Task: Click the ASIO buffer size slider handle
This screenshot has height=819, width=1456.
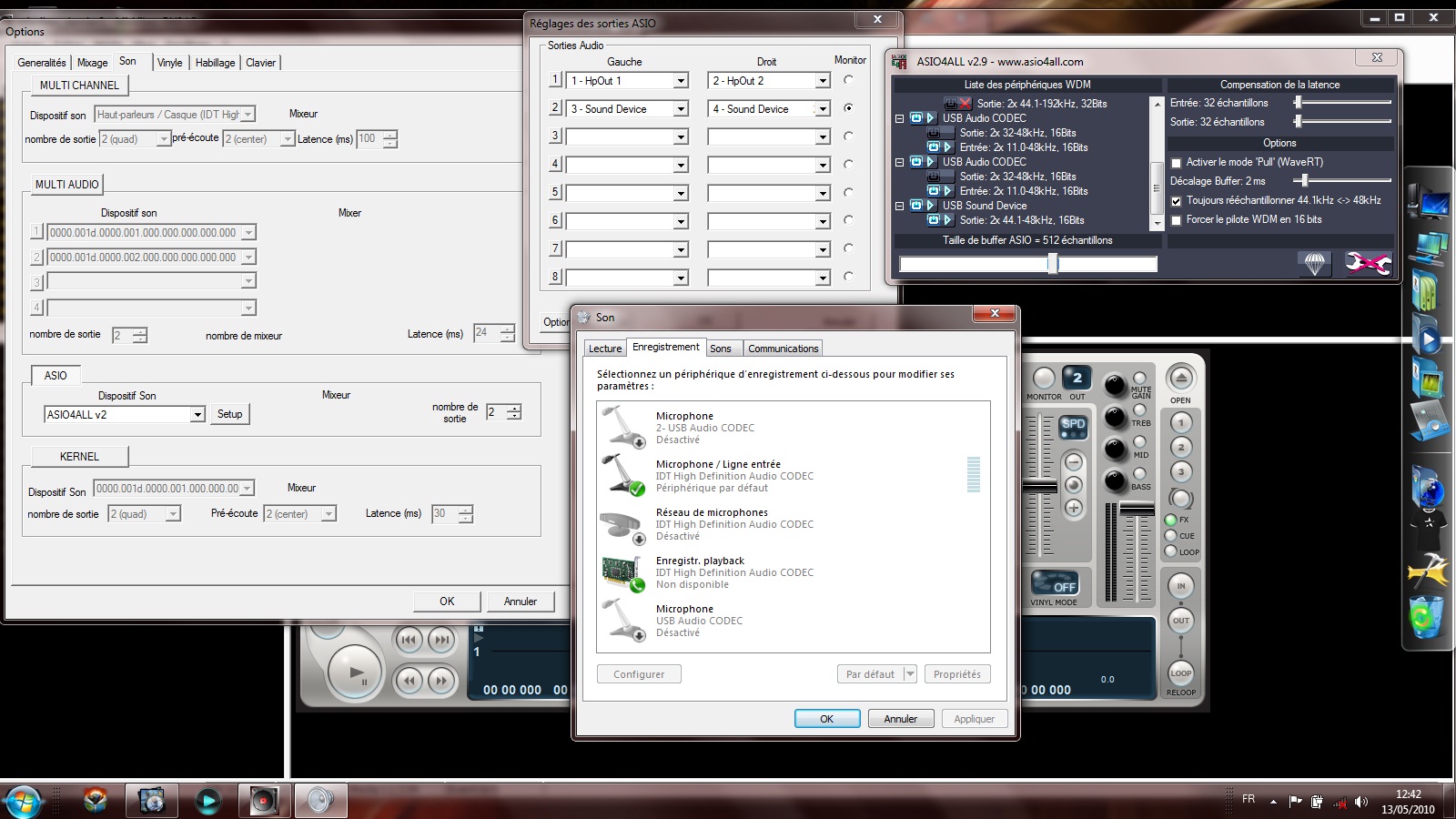Action: click(1052, 264)
